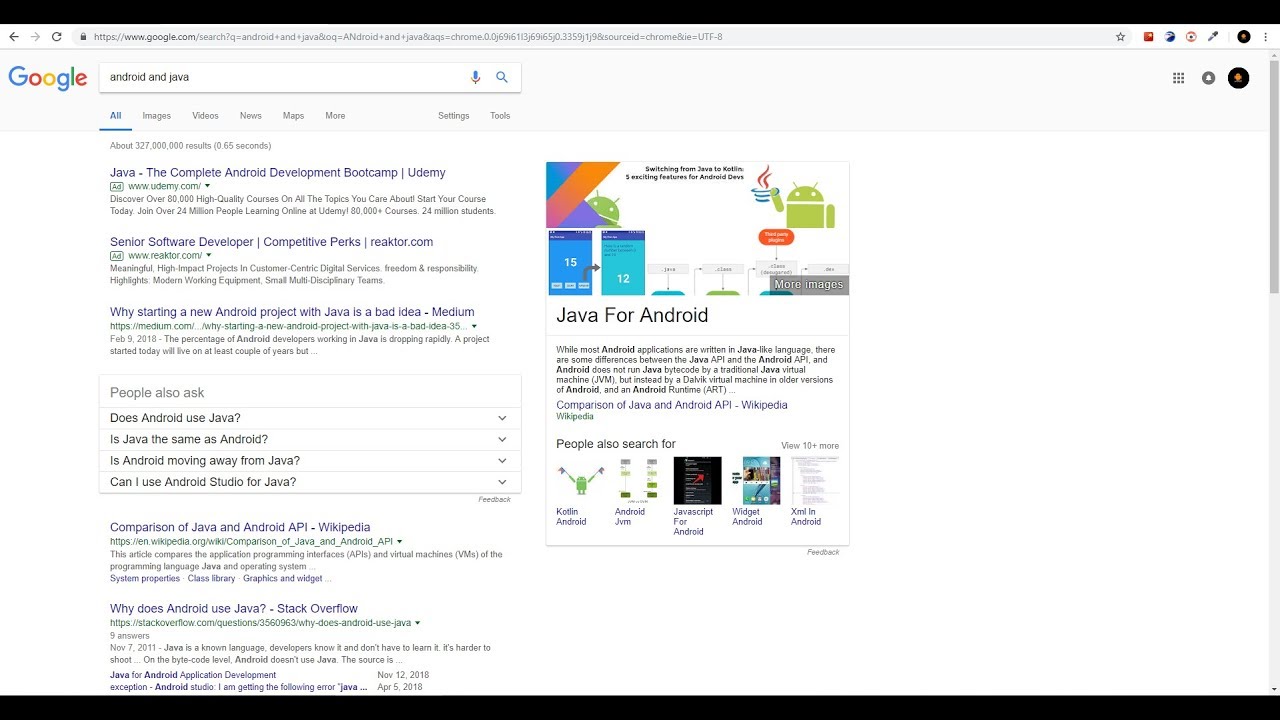This screenshot has height=720, width=1280.
Task: Expand Is Android moving away from Java?
Action: [x=310, y=460]
